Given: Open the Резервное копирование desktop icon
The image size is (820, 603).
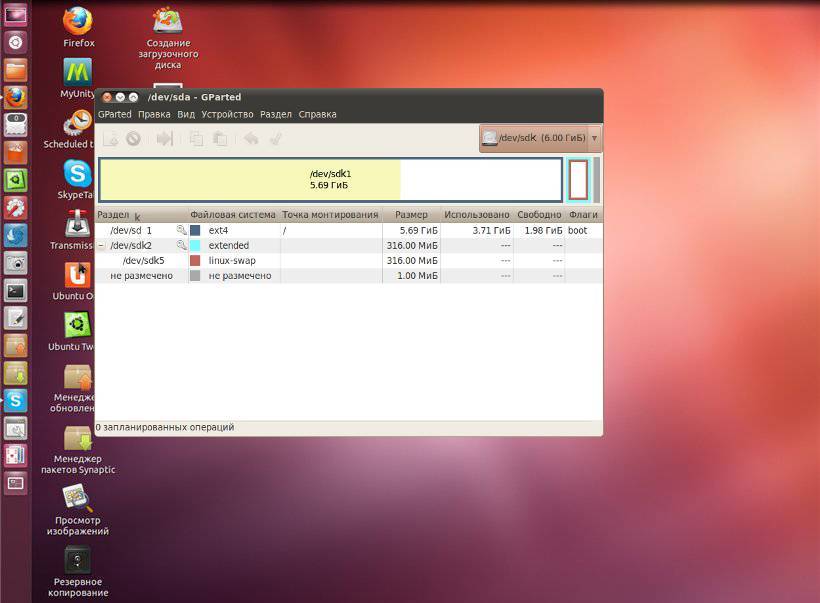Looking at the screenshot, I should point(78,572).
